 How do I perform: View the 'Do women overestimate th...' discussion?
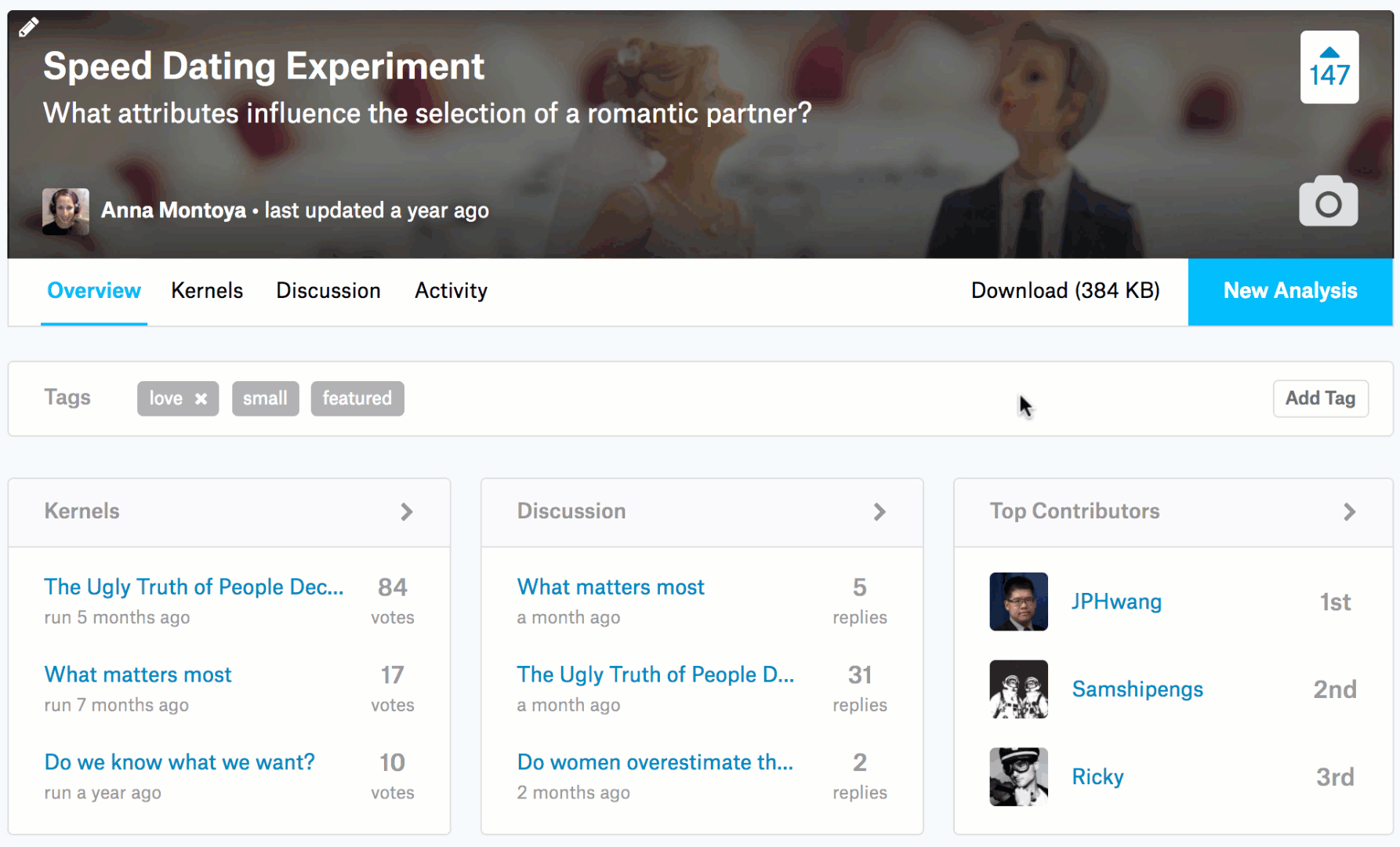pos(655,762)
